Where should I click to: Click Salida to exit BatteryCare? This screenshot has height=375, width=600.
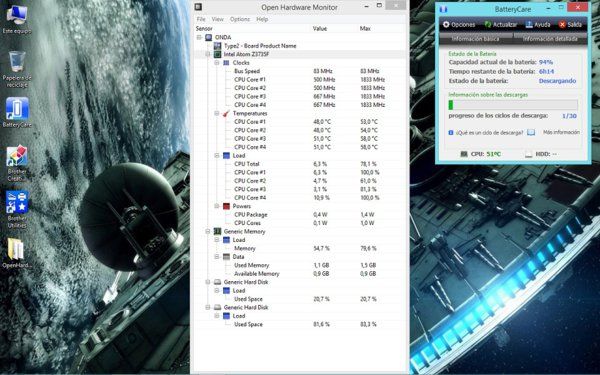point(570,24)
